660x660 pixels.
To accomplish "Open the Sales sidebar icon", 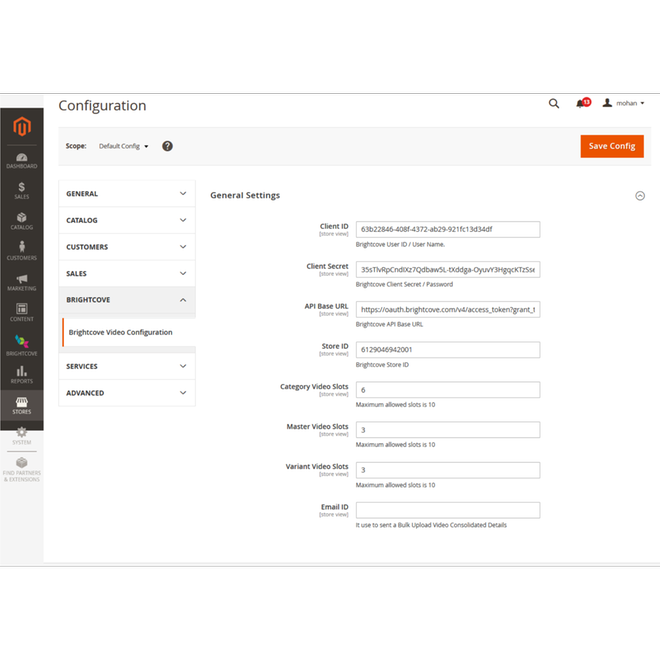I will 22,190.
